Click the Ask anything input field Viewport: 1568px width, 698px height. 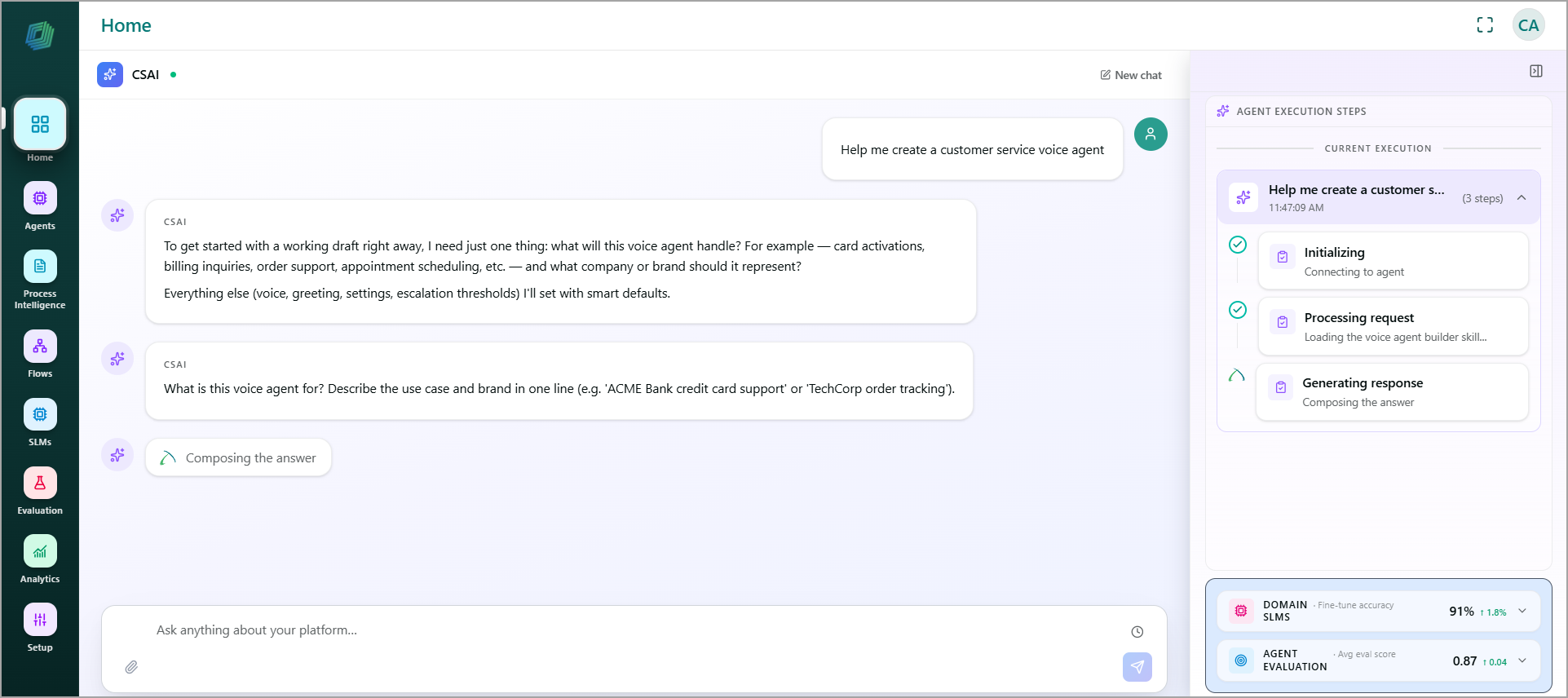point(634,630)
